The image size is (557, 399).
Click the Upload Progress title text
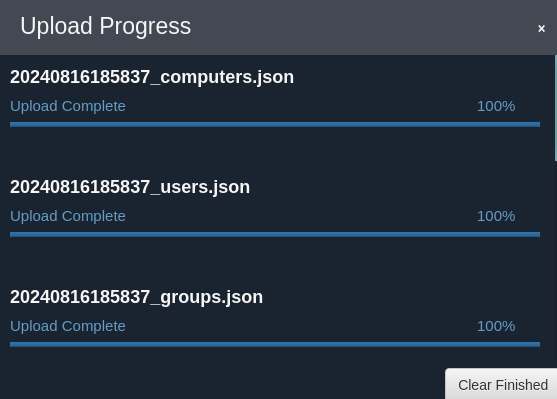coord(106,26)
